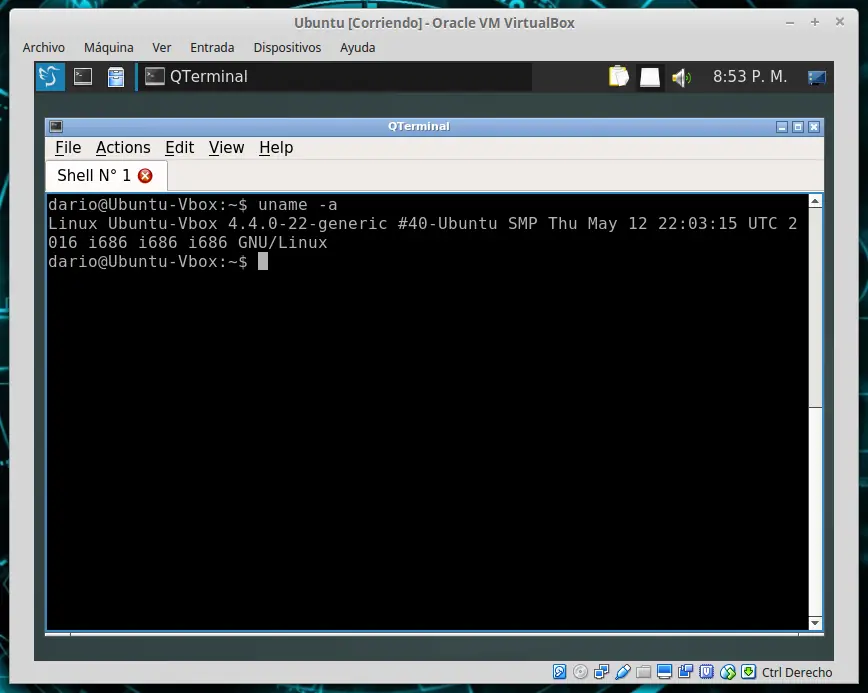Open the Máquina menu
The image size is (868, 693).
(x=108, y=48)
